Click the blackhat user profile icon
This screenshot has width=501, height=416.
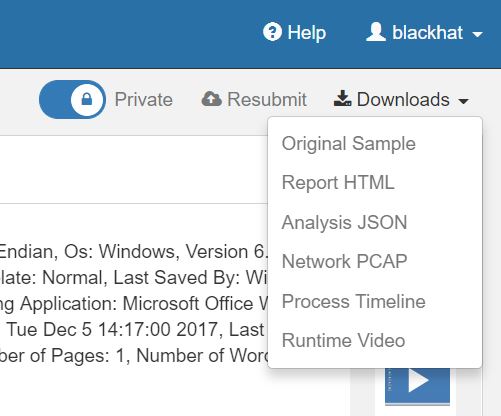click(x=376, y=32)
